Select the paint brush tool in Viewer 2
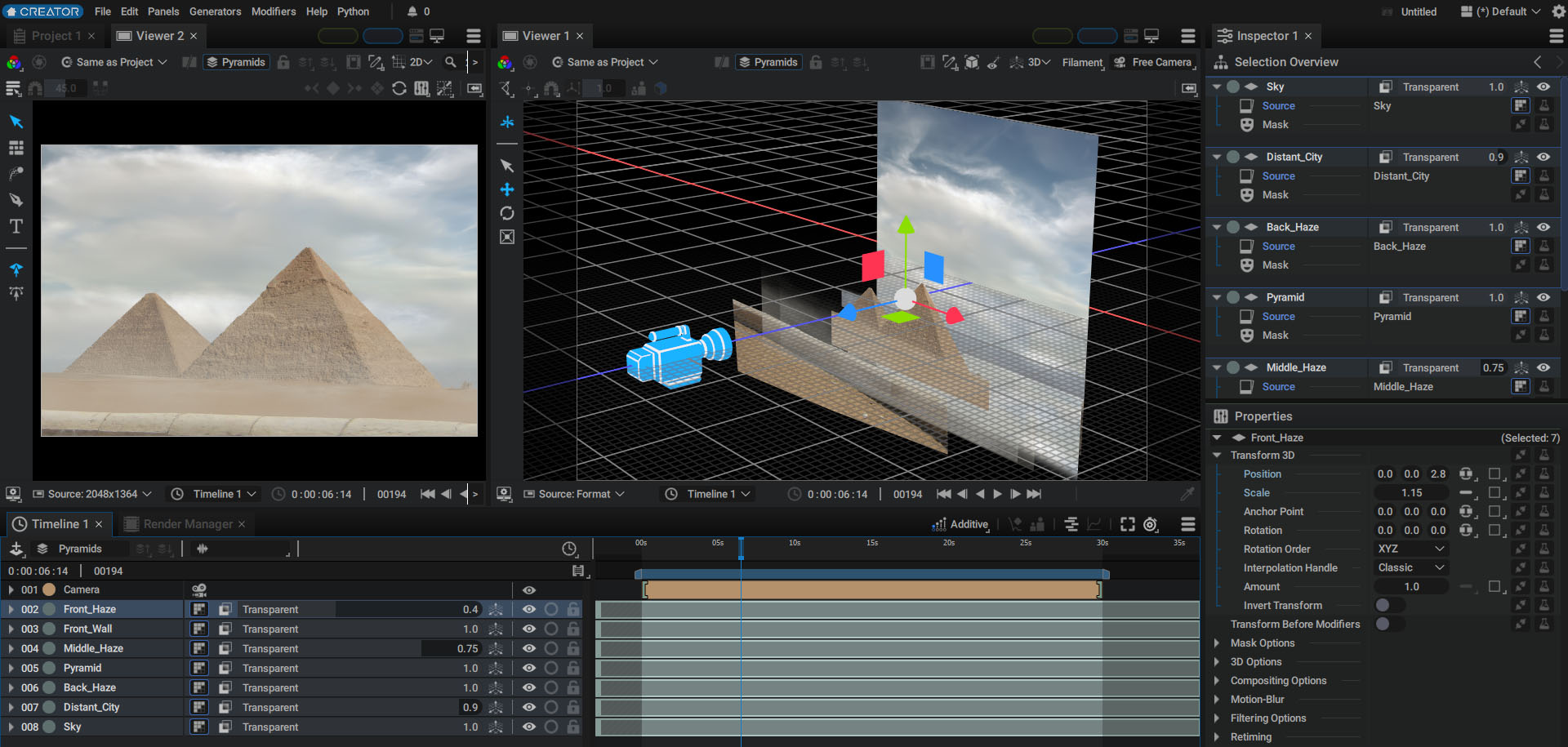Image resolution: width=1568 pixels, height=747 pixels. point(16,174)
